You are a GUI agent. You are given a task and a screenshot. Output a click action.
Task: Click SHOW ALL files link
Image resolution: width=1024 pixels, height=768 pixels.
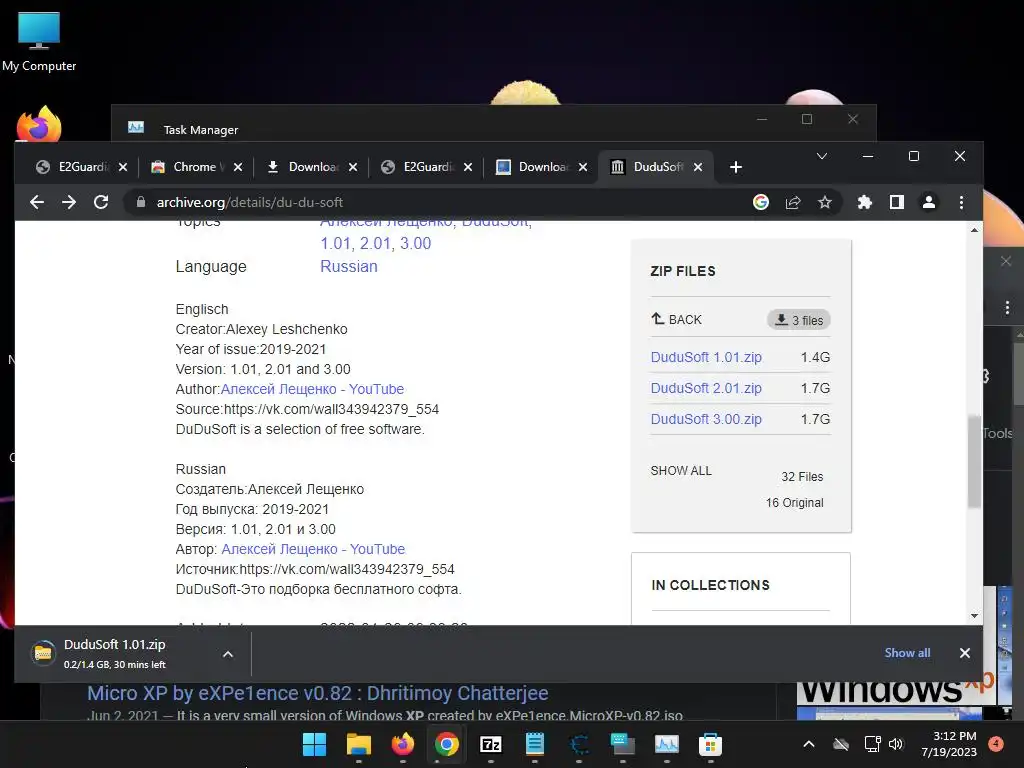[680, 471]
